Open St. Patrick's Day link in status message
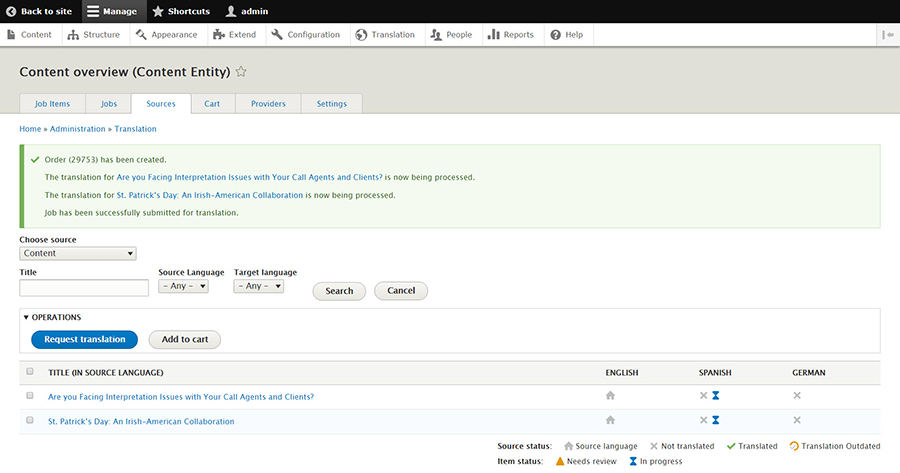The image size is (900, 473). pos(210,195)
